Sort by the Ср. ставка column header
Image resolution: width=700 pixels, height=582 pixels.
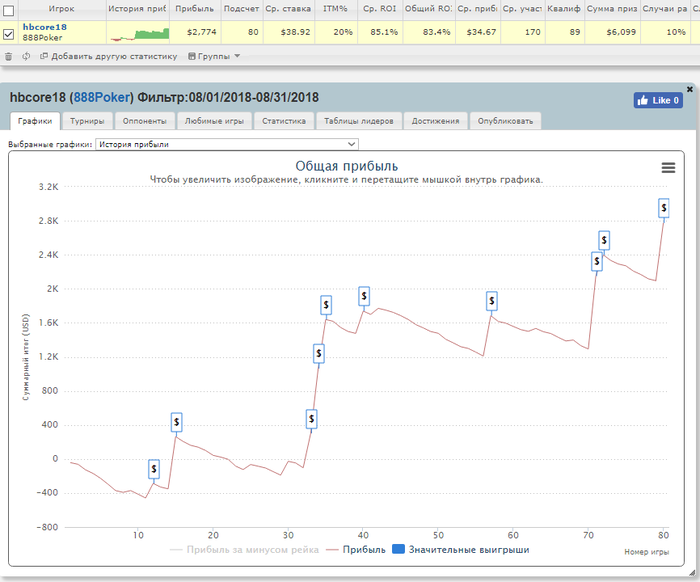coord(288,9)
